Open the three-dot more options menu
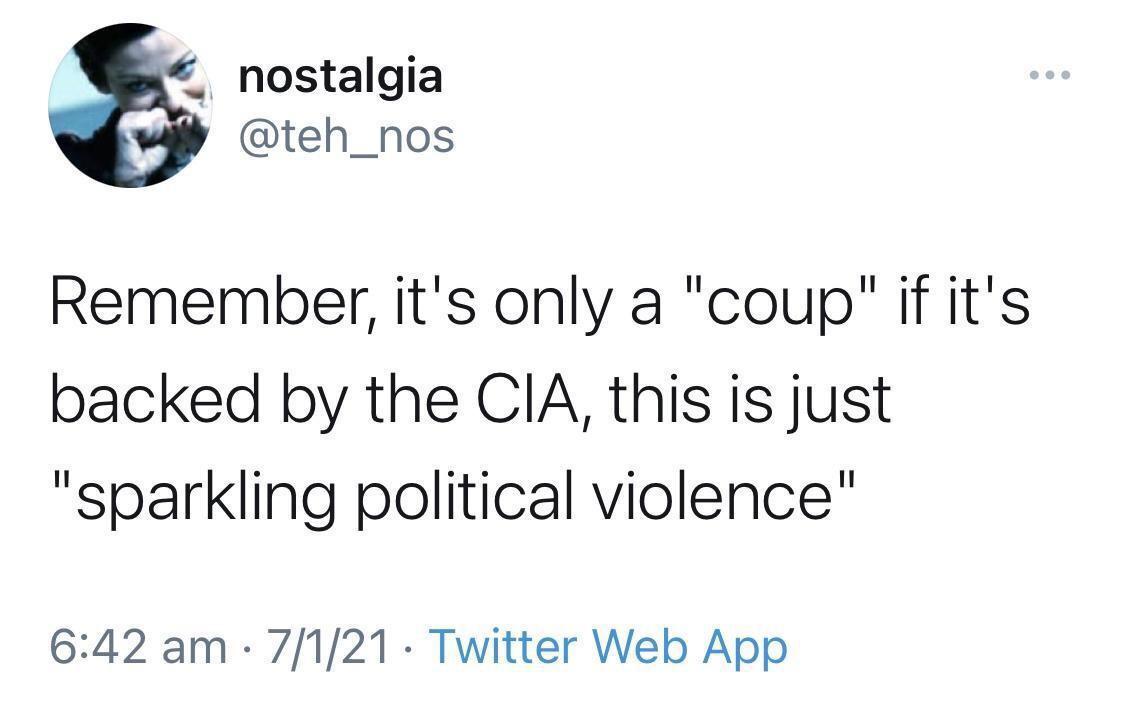The height and width of the screenshot is (715, 1125). 1050,75
